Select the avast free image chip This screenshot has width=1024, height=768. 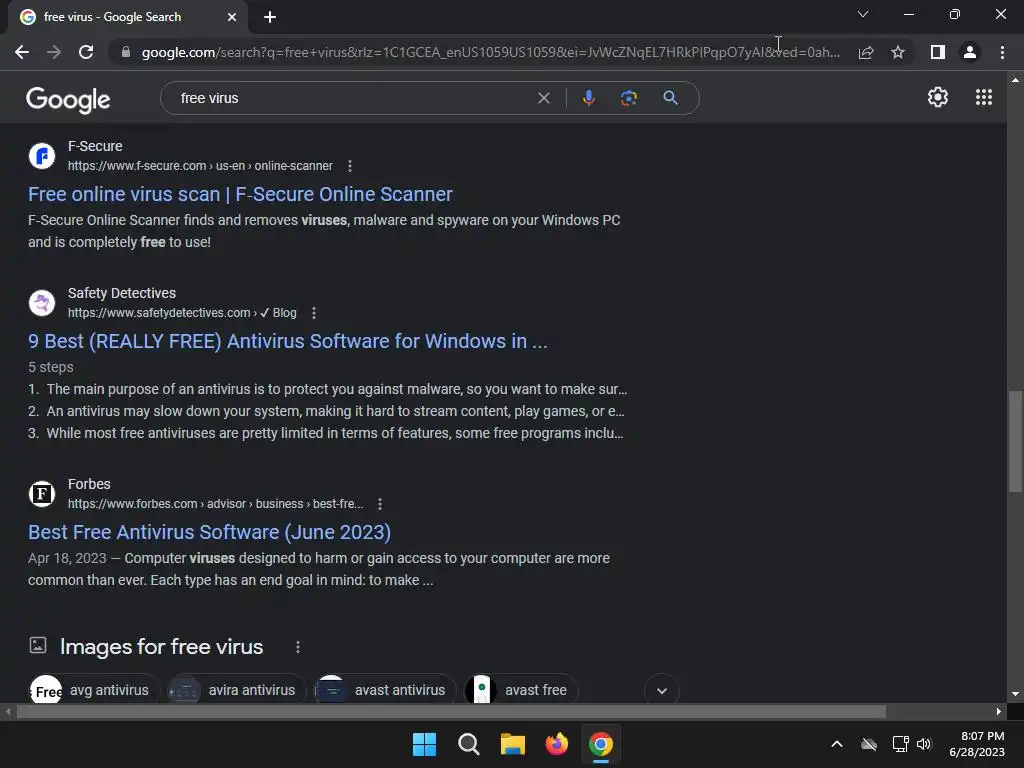click(x=520, y=690)
